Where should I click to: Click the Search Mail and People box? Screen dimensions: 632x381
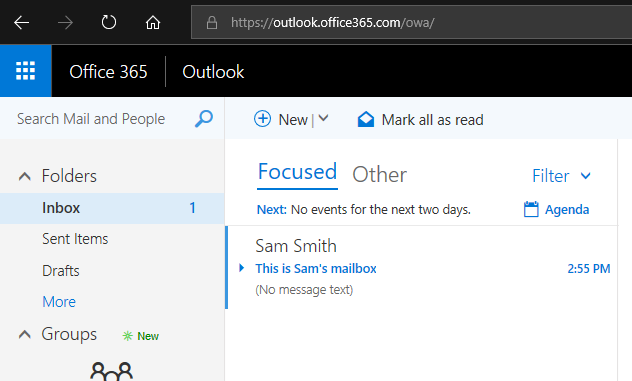91,119
